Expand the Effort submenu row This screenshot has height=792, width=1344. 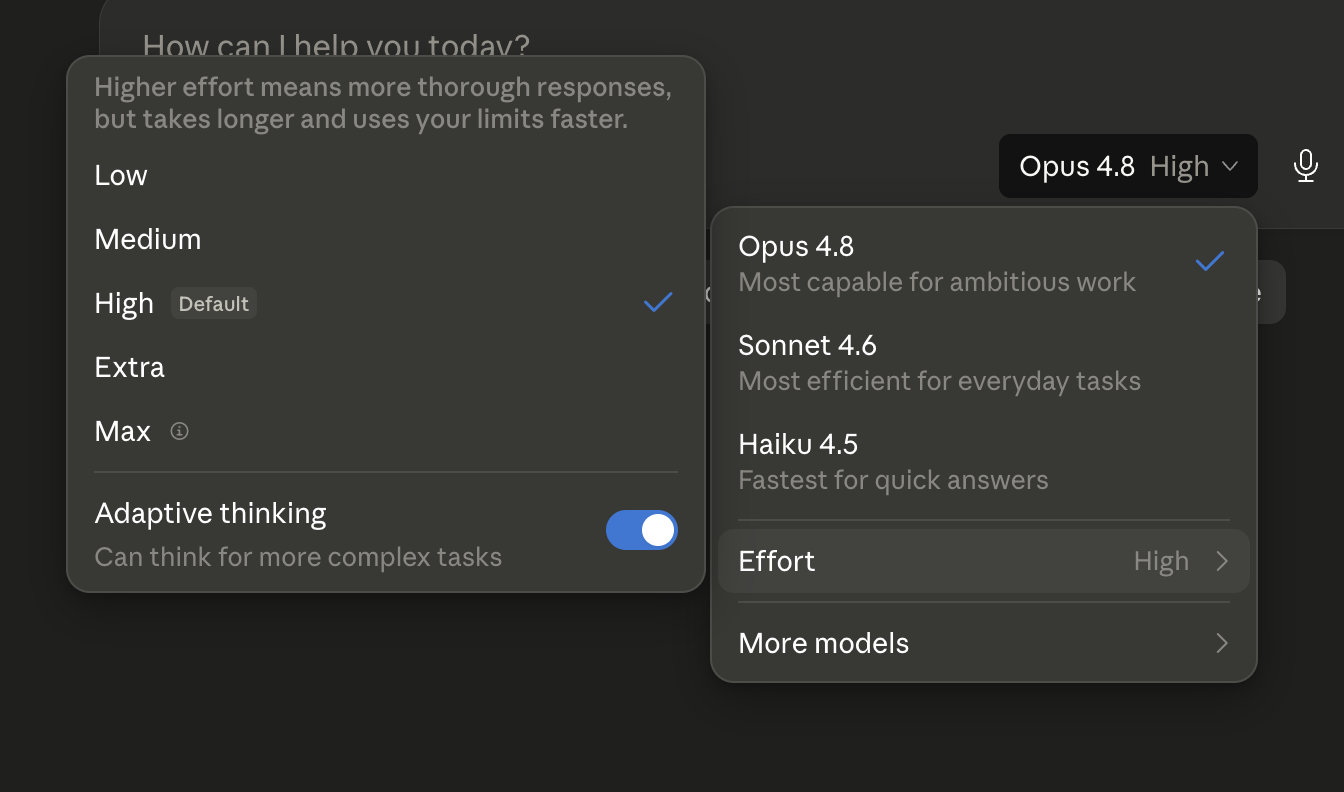(984, 561)
